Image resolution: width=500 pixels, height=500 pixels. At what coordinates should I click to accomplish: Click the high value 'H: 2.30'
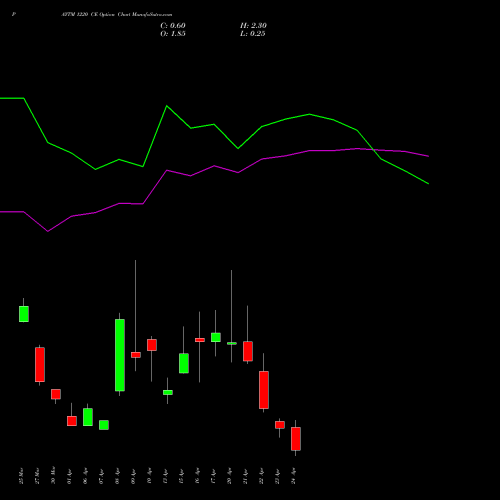[253, 26]
